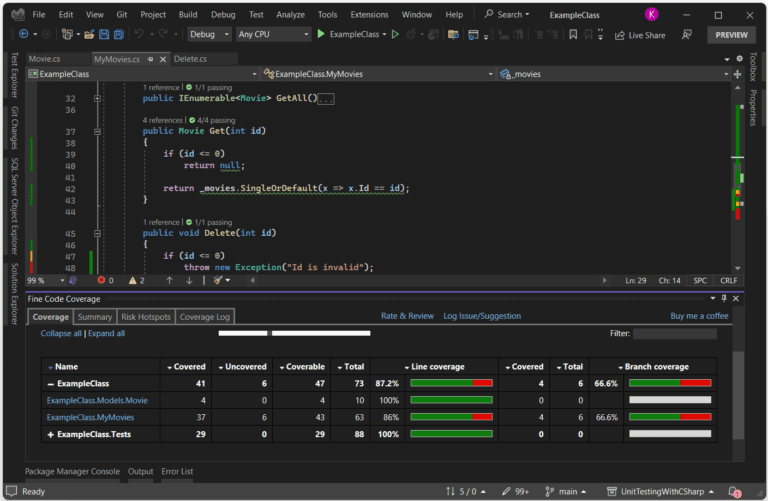
Task: Open editor settings gear icon above Toolbox
Action: (x=739, y=59)
